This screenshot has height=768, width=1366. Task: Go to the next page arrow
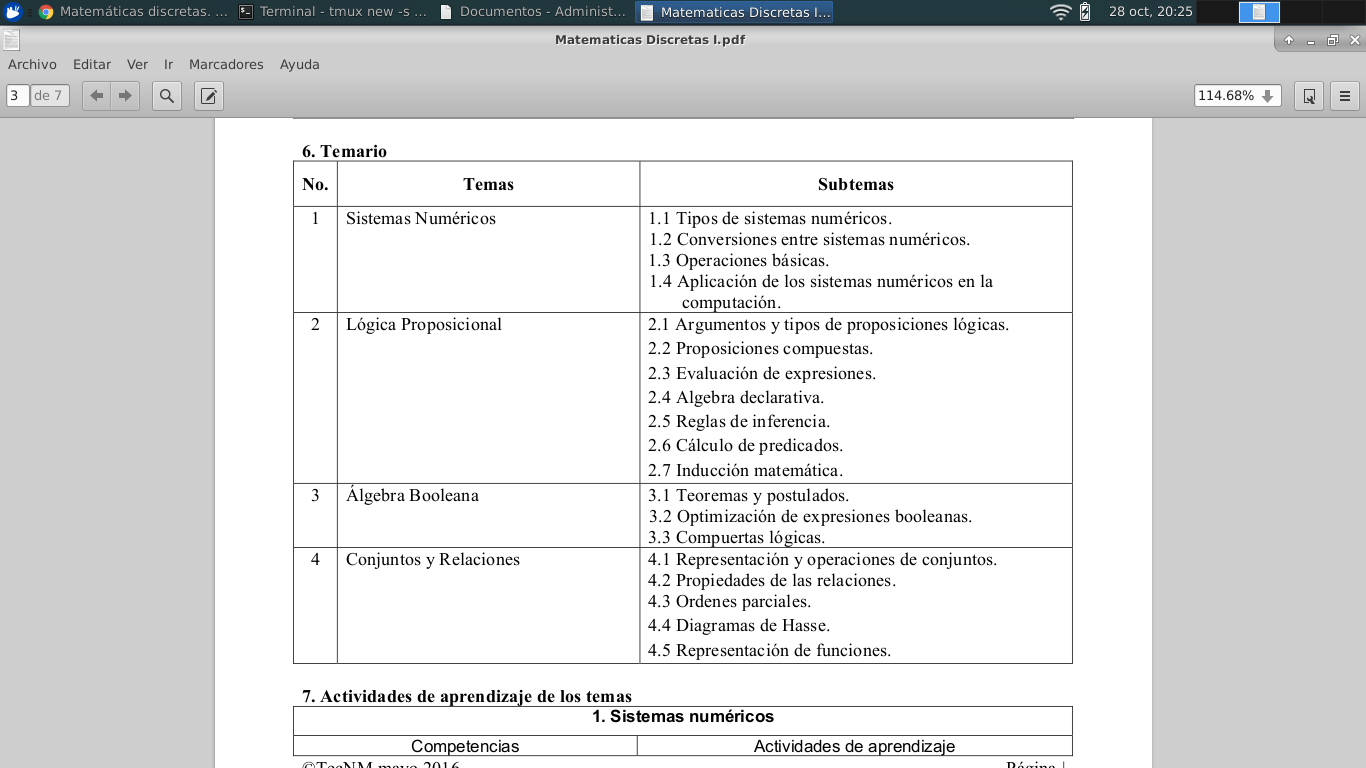(x=125, y=96)
